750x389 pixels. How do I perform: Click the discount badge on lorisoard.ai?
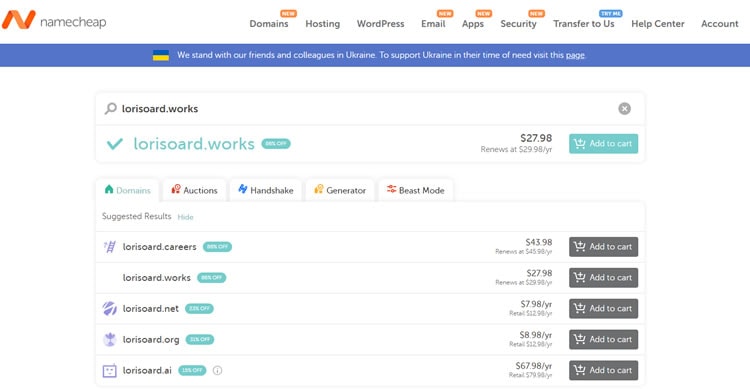click(x=192, y=370)
